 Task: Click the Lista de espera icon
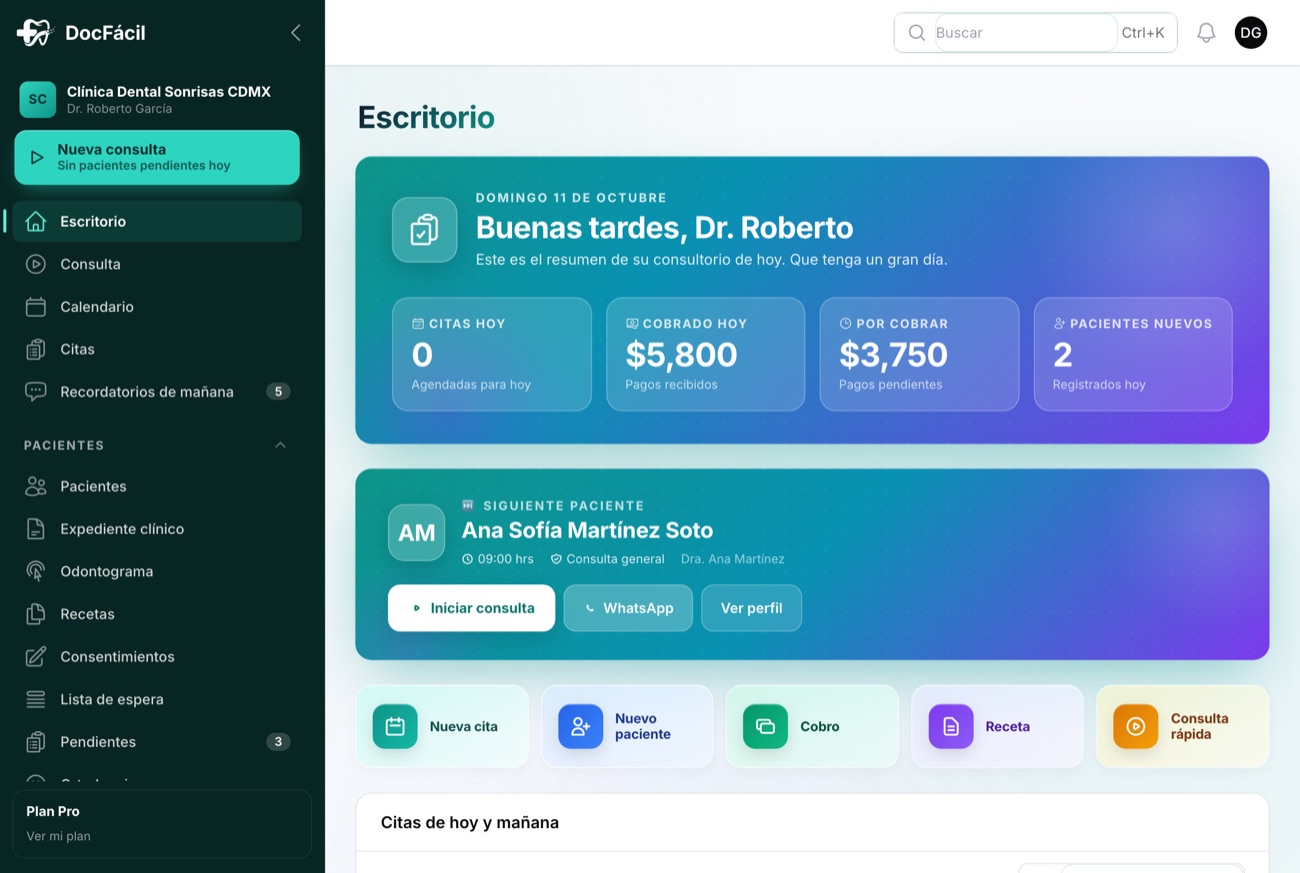pyautogui.click(x=36, y=700)
